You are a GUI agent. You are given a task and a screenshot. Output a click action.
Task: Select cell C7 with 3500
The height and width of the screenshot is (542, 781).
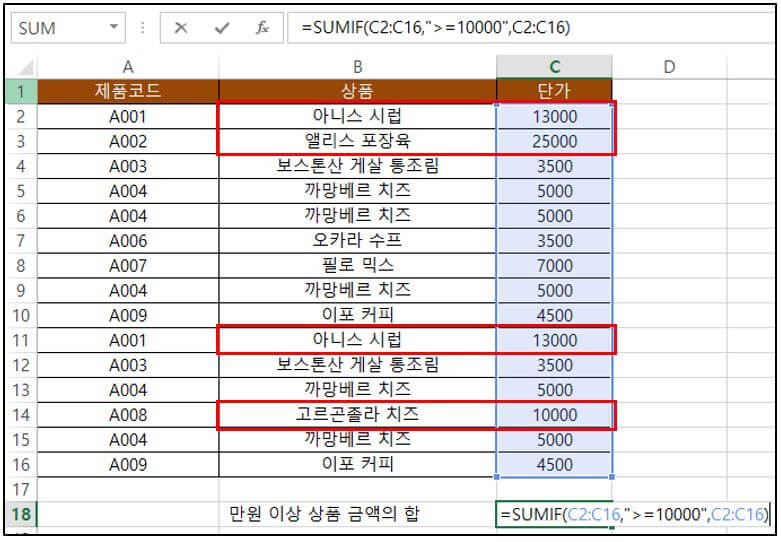(x=554, y=241)
